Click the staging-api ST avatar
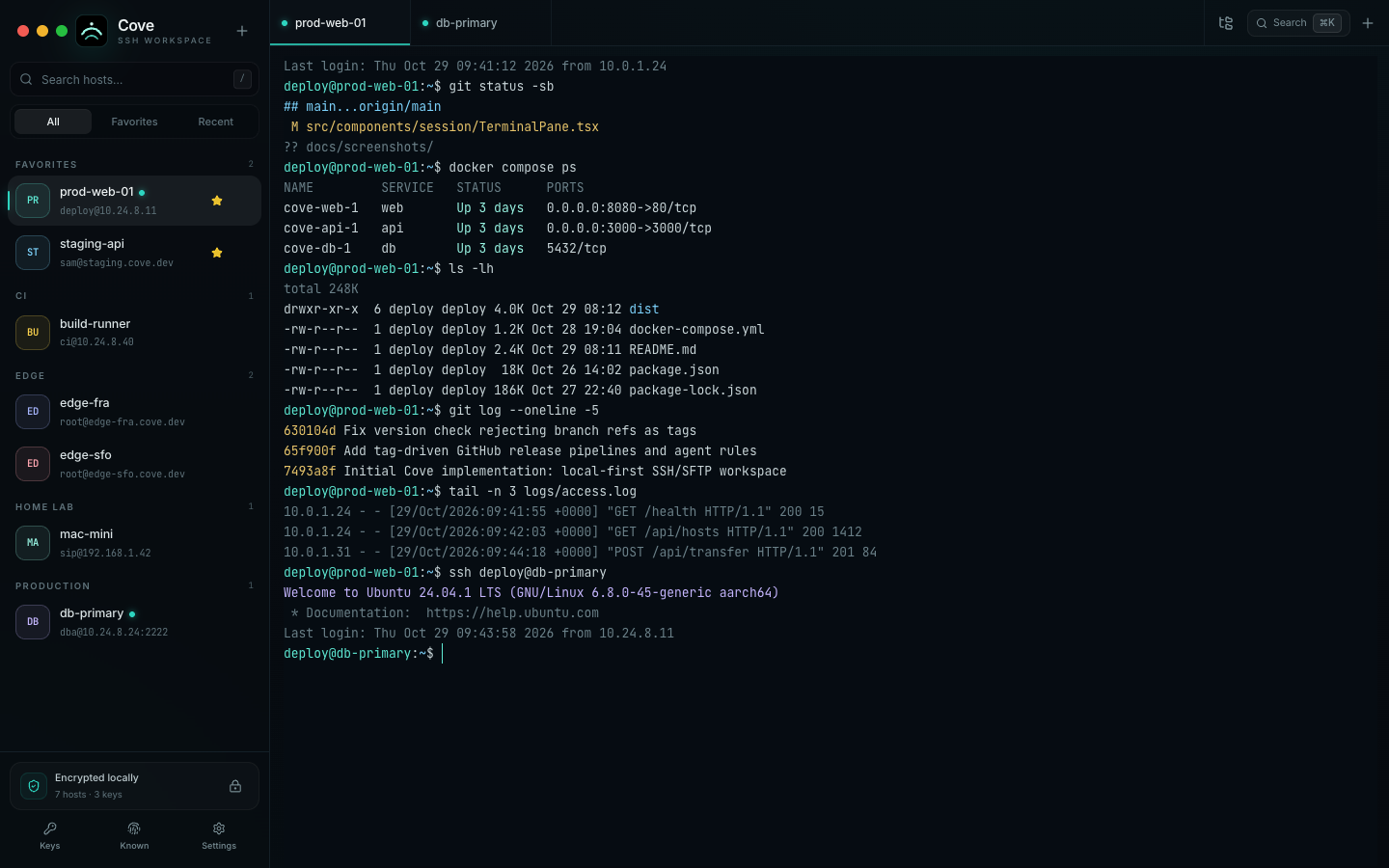Viewport: 1389px width, 868px height. click(33, 253)
